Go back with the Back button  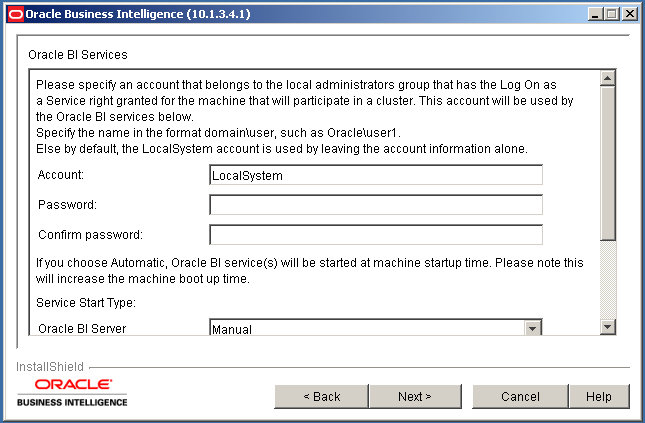point(322,397)
